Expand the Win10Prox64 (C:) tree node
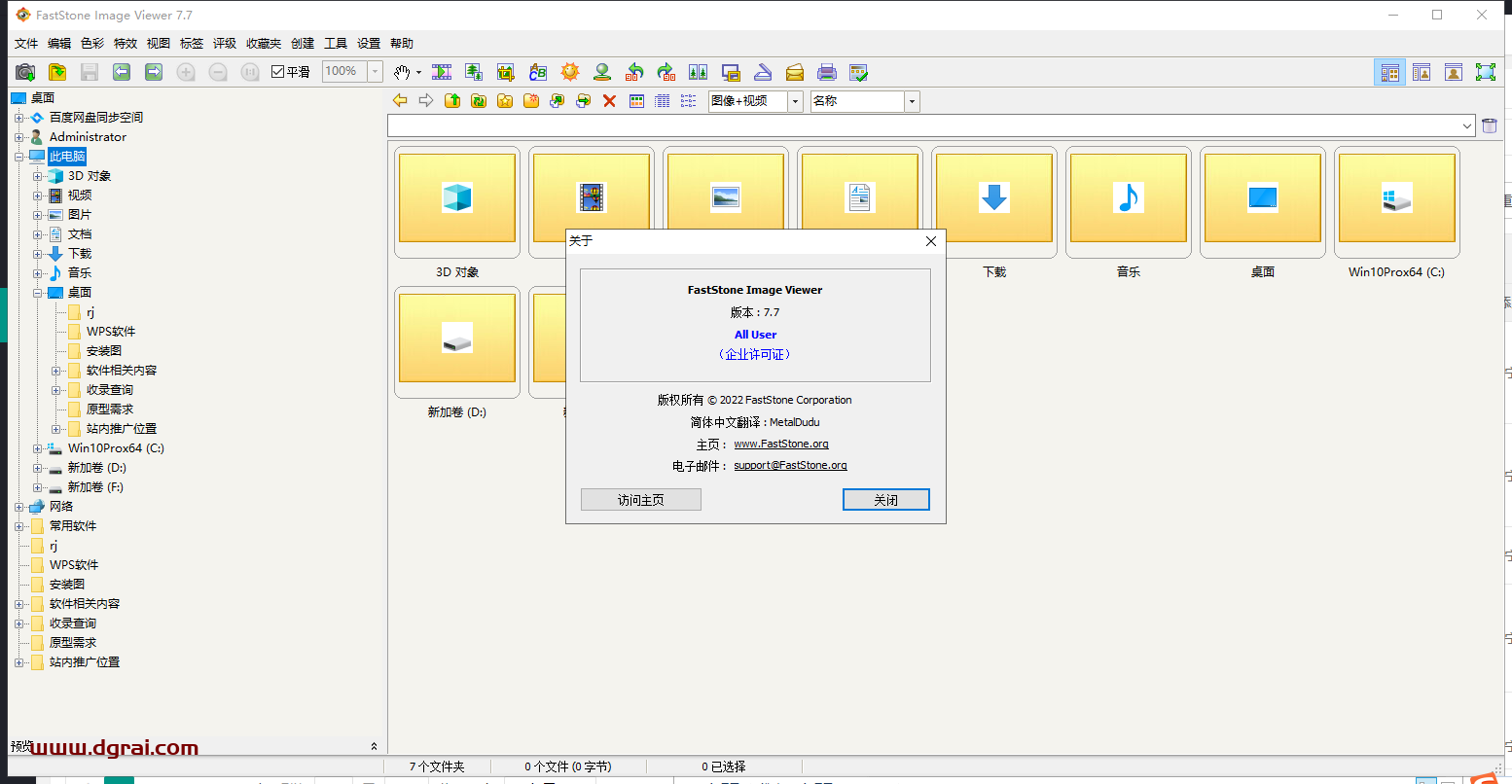Viewport: 1512px width, 784px height. pos(37,448)
